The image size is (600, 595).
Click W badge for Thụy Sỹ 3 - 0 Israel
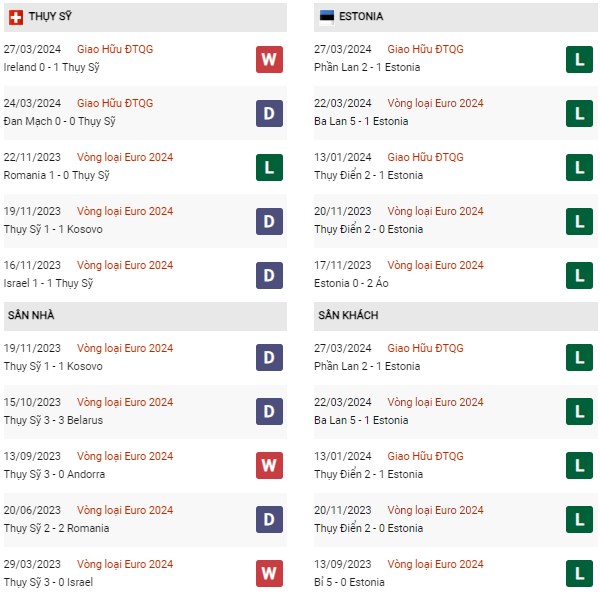coord(268,574)
